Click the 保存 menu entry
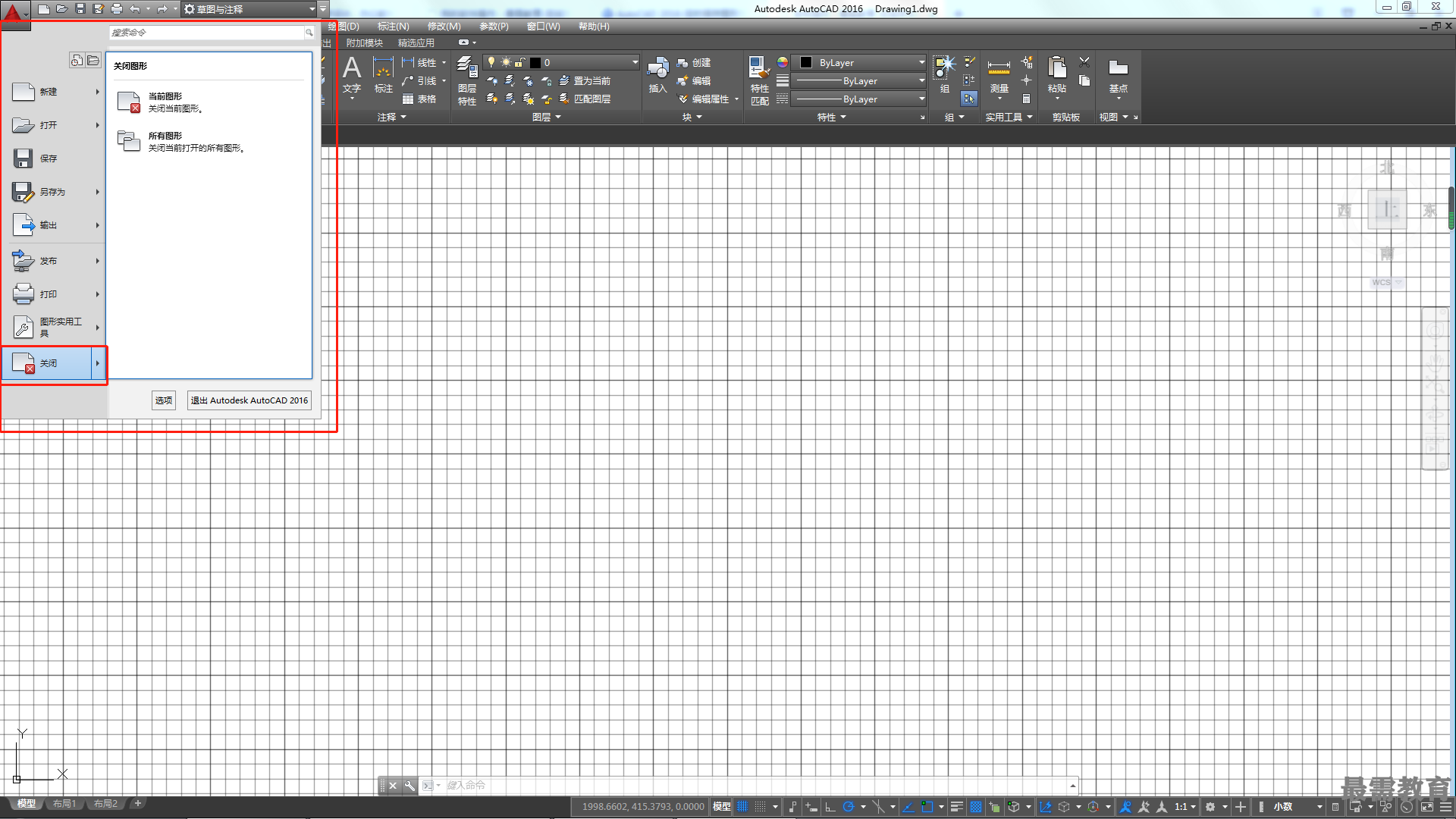 point(55,158)
